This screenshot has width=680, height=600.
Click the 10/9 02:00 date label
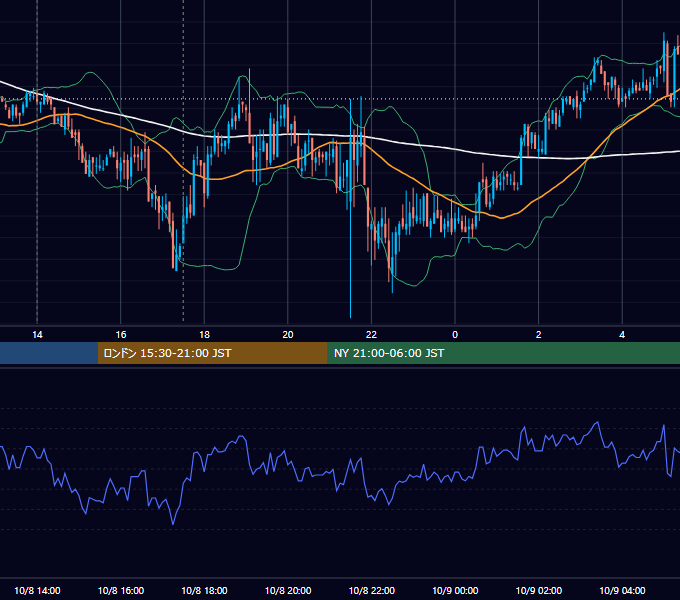point(539,590)
